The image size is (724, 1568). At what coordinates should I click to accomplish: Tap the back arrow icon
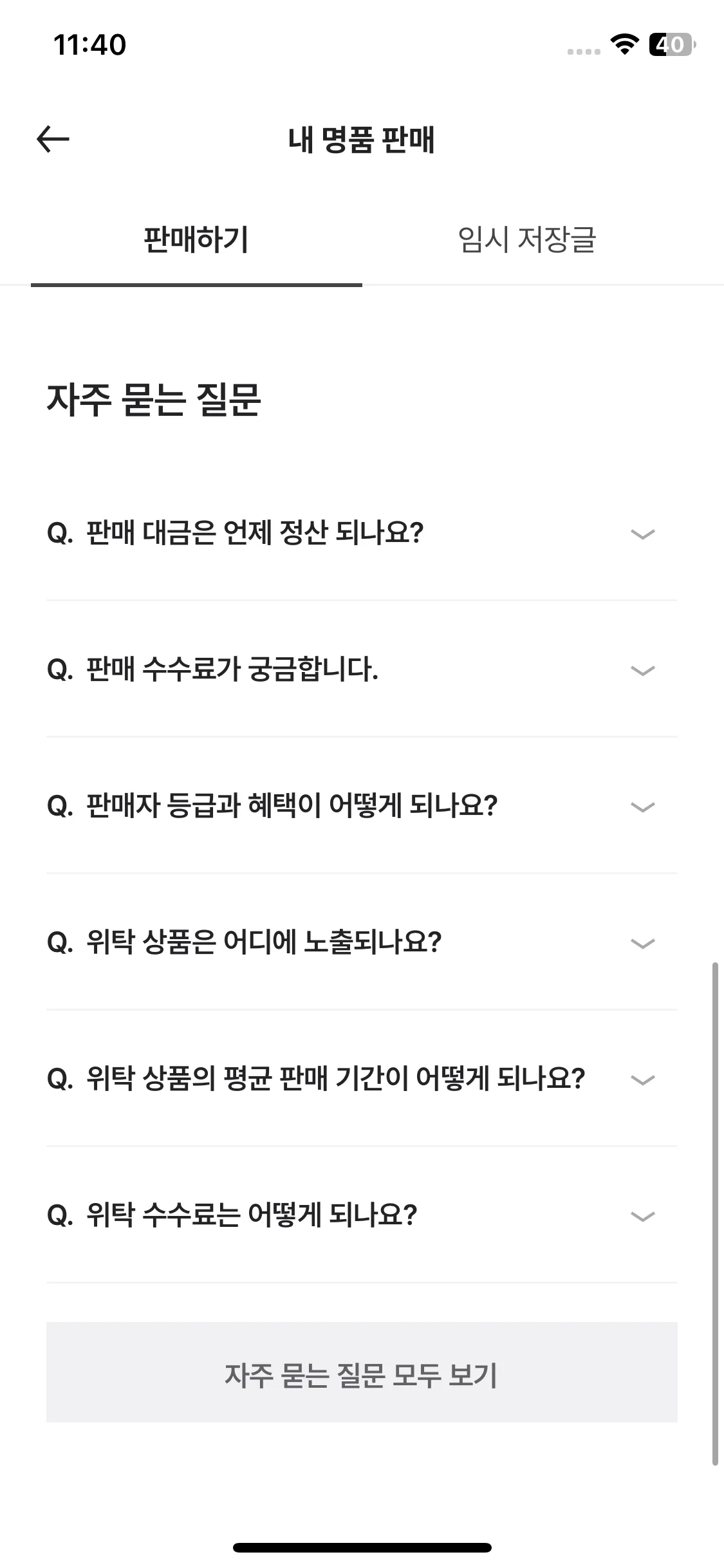[53, 139]
